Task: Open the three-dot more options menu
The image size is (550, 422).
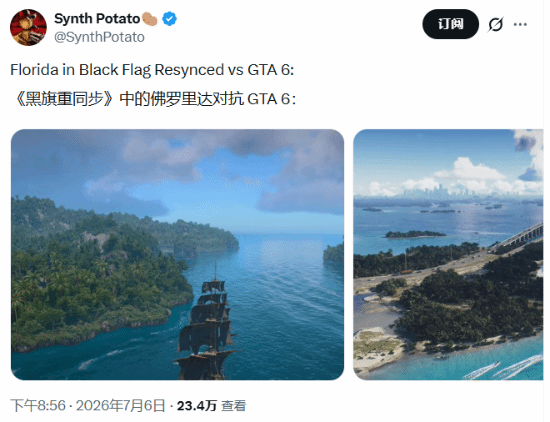Action: [520, 24]
